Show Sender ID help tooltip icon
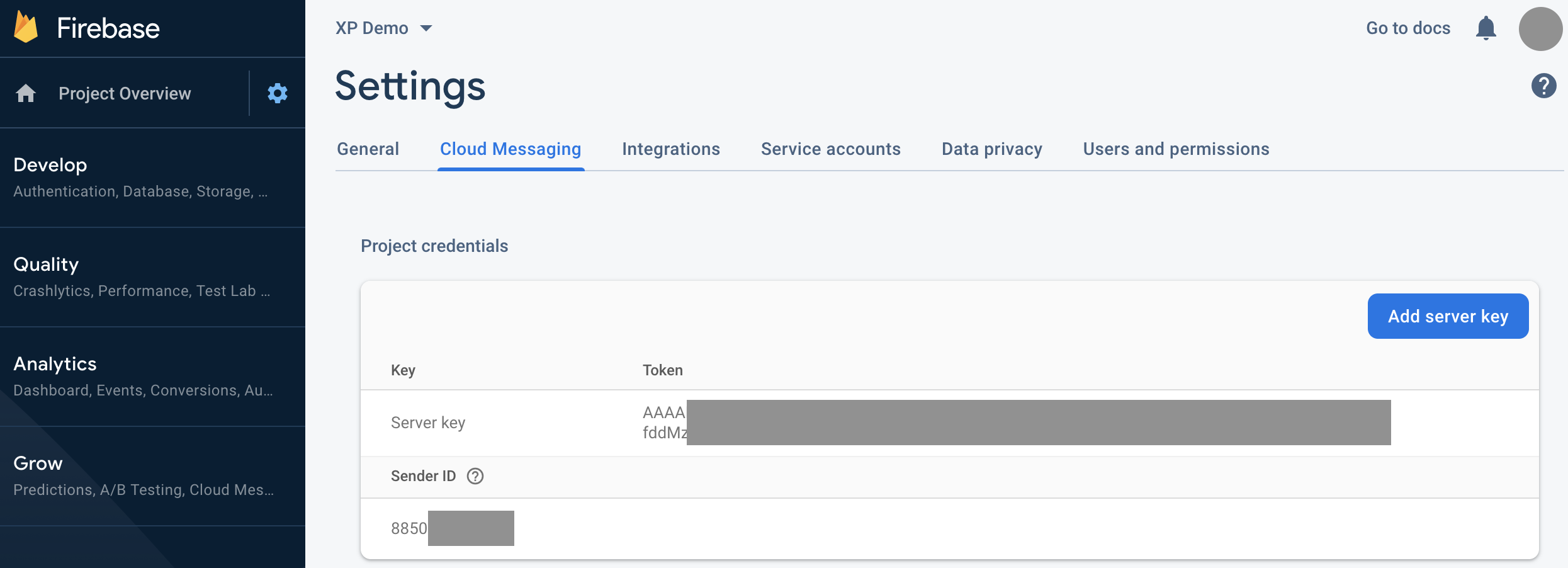 [x=475, y=476]
